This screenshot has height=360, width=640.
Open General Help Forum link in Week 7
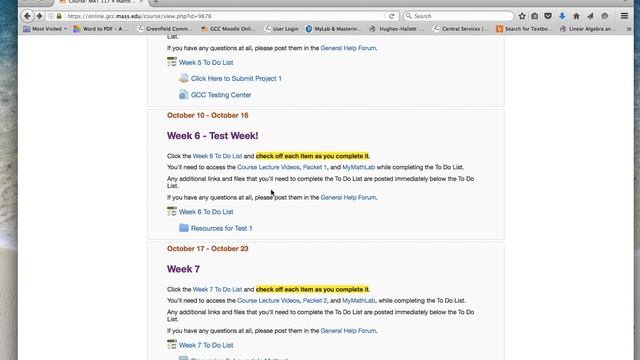pyautogui.click(x=348, y=331)
